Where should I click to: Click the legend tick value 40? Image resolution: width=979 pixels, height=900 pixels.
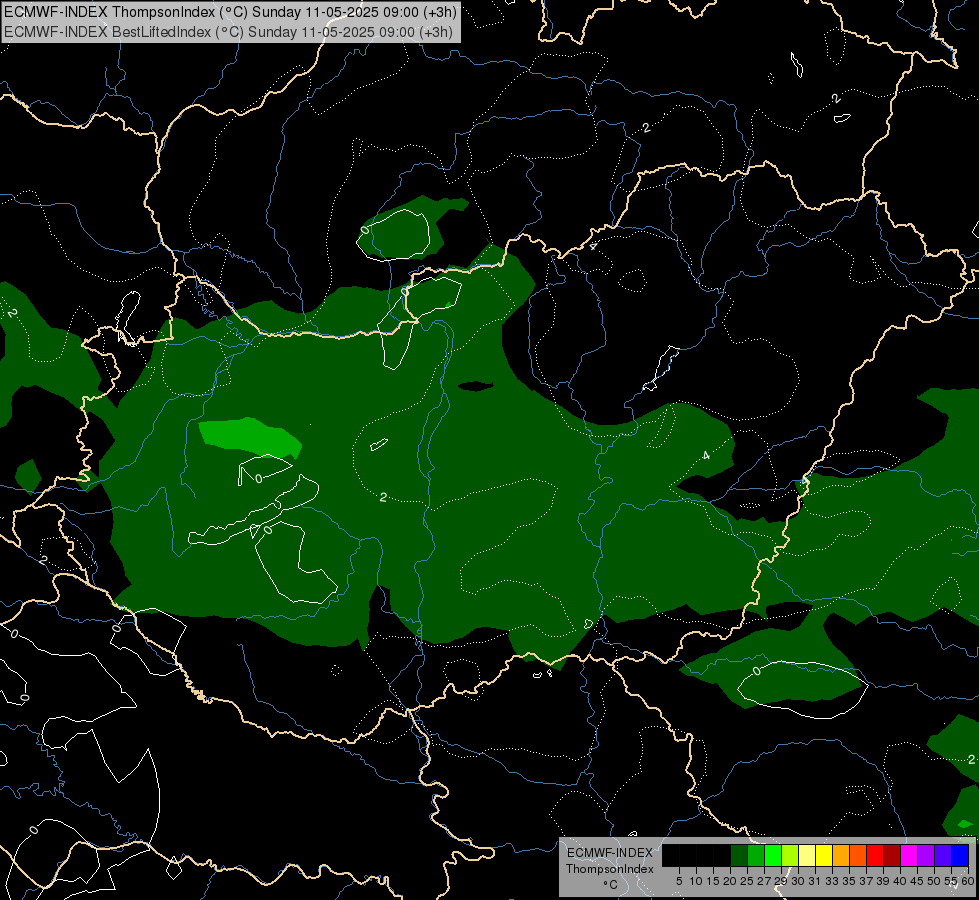coord(900,881)
